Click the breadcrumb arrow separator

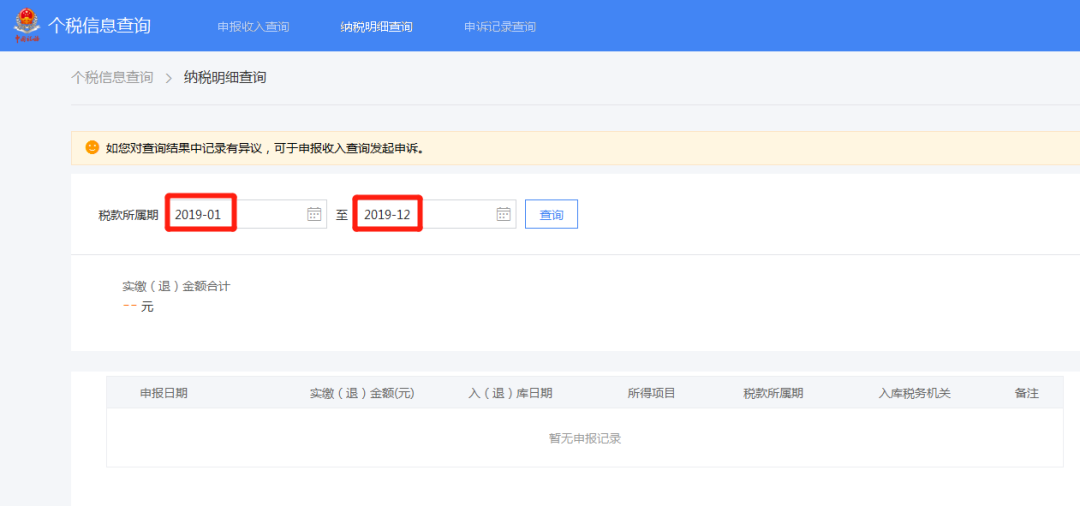click(x=169, y=78)
